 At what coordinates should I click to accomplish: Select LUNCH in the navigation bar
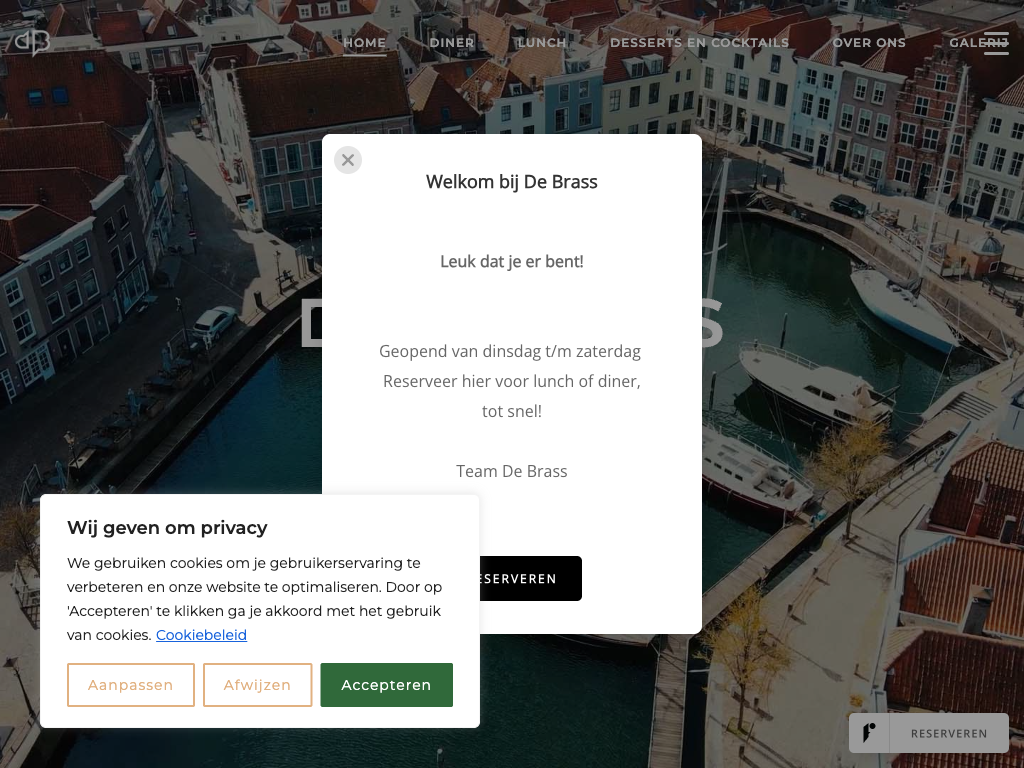pyautogui.click(x=542, y=43)
